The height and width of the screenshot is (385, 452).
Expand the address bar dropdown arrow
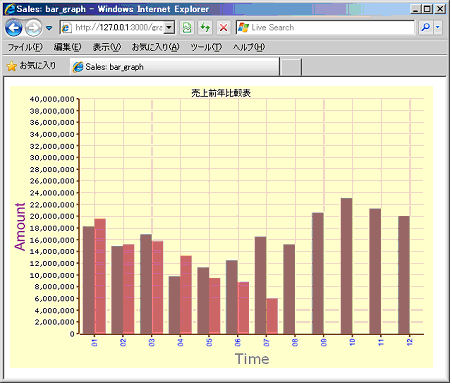(x=169, y=27)
